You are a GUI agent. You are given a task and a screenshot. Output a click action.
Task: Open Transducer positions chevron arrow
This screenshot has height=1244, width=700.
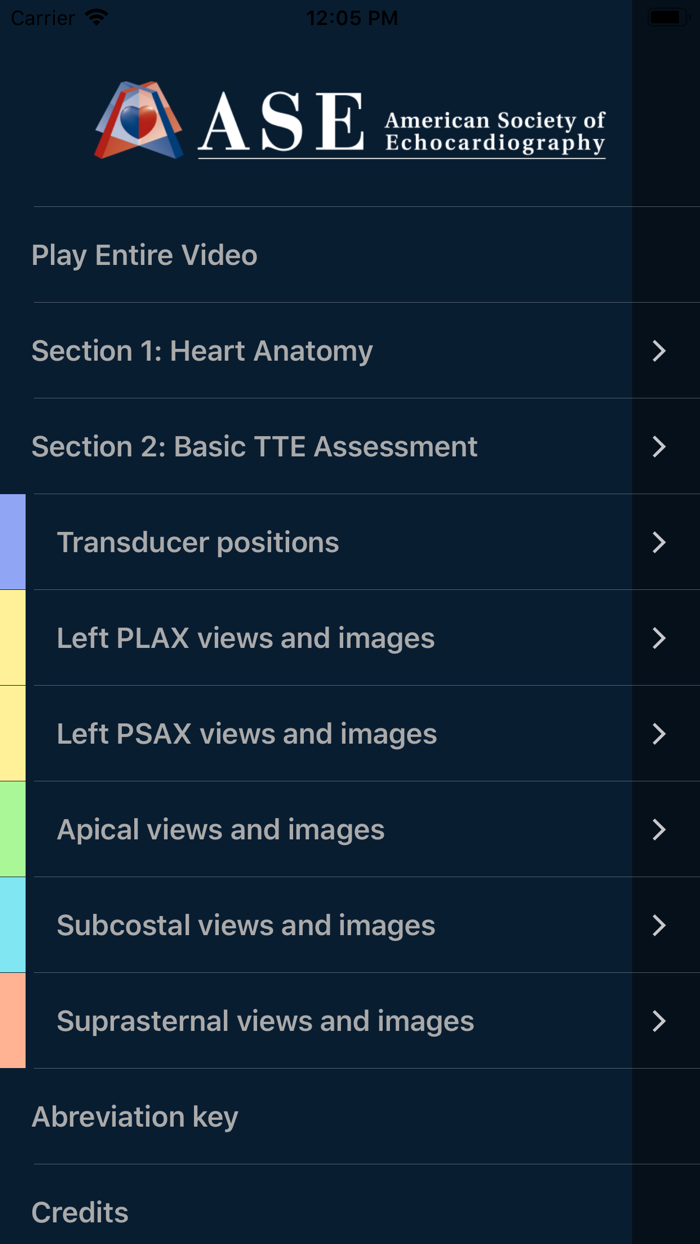tap(659, 542)
